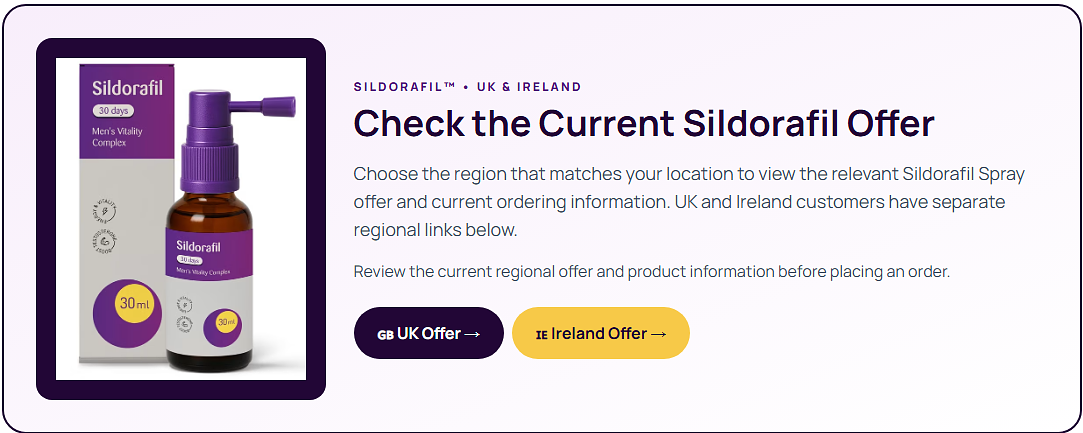Open the Ireland Offer button
The height and width of the screenshot is (433, 1083).
point(601,333)
